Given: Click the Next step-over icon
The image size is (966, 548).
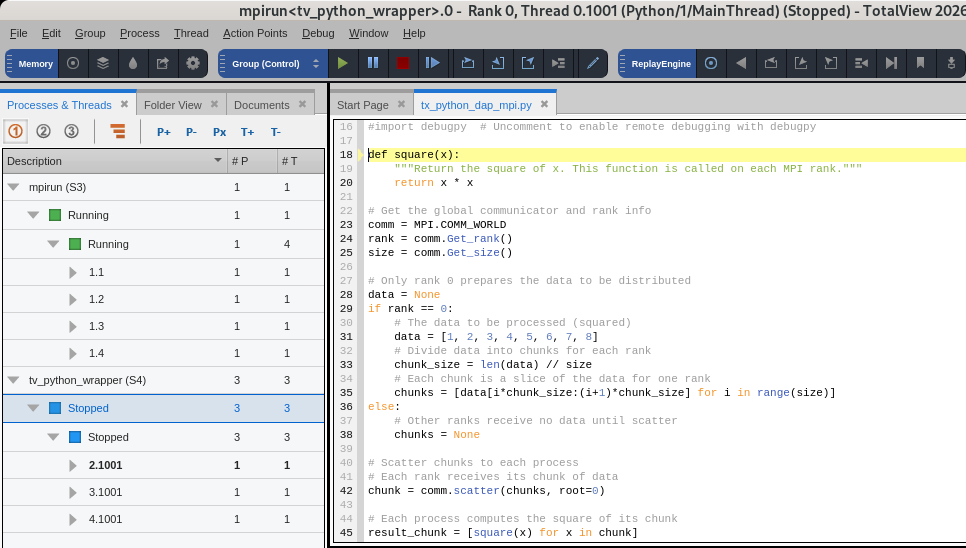Looking at the screenshot, I should (x=468, y=63).
